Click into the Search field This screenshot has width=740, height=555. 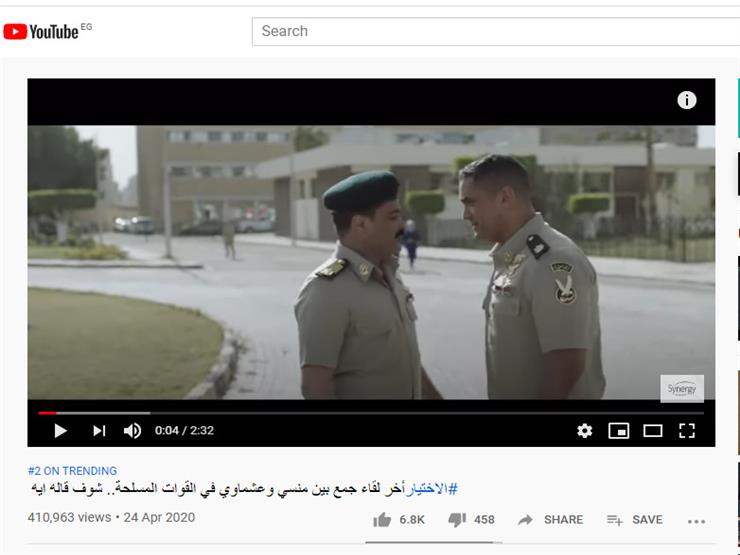tap(496, 32)
